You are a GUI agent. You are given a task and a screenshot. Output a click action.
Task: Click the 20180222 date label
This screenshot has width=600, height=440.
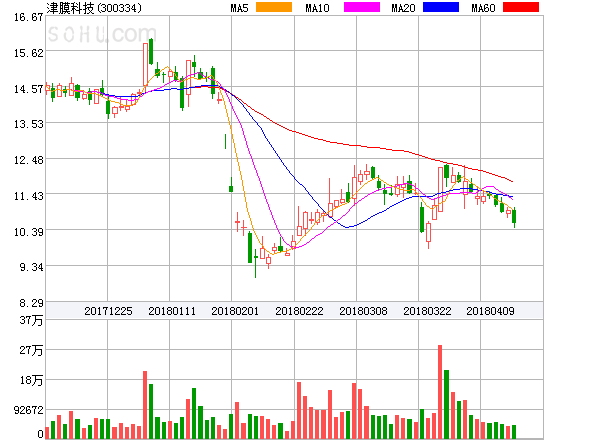299,311
